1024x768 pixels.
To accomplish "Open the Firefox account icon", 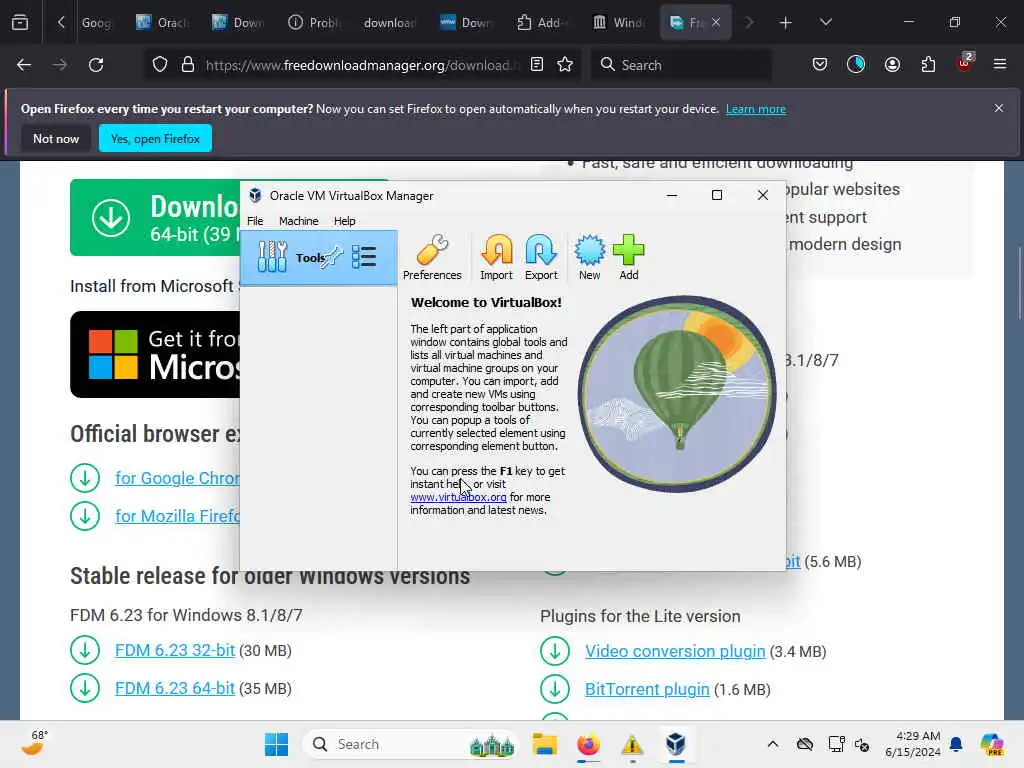I will [x=892, y=65].
